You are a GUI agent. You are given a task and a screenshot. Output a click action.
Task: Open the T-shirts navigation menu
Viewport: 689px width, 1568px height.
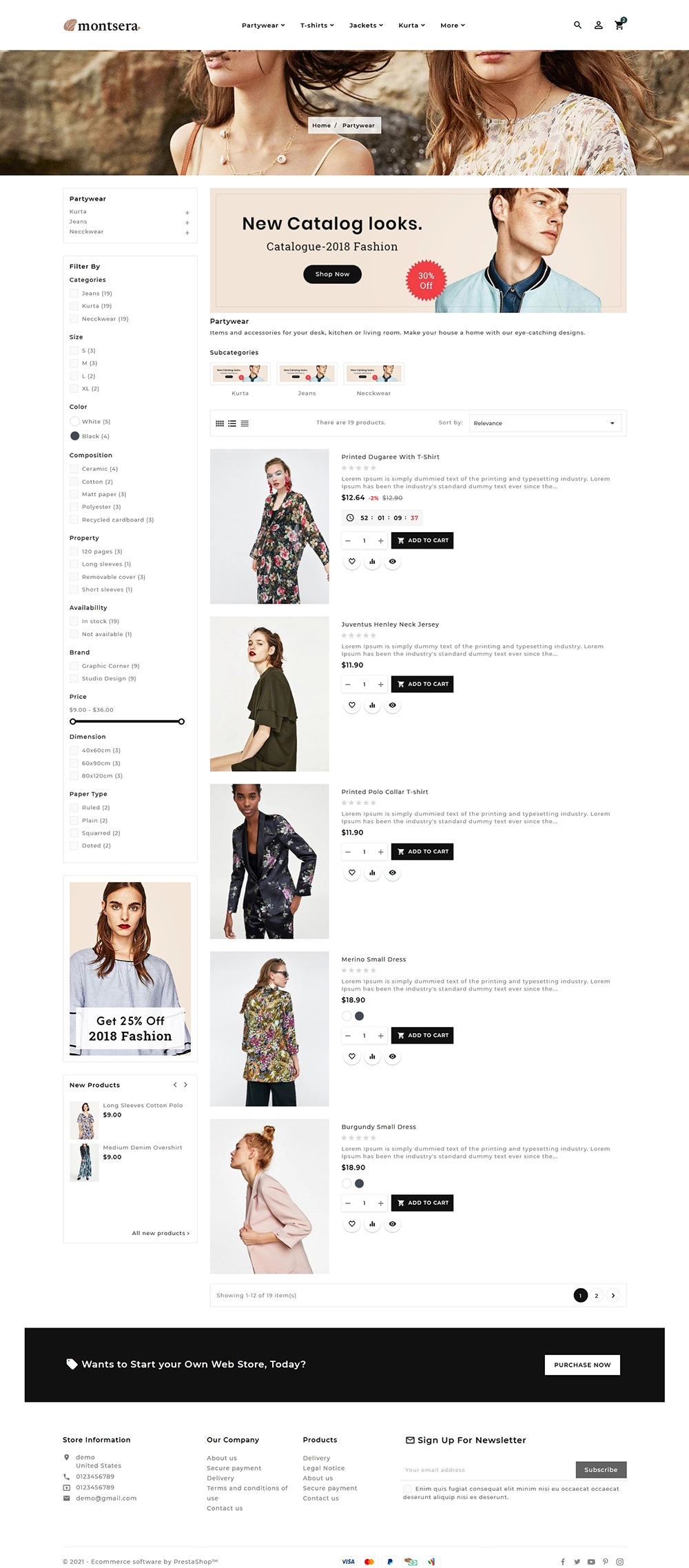click(317, 26)
